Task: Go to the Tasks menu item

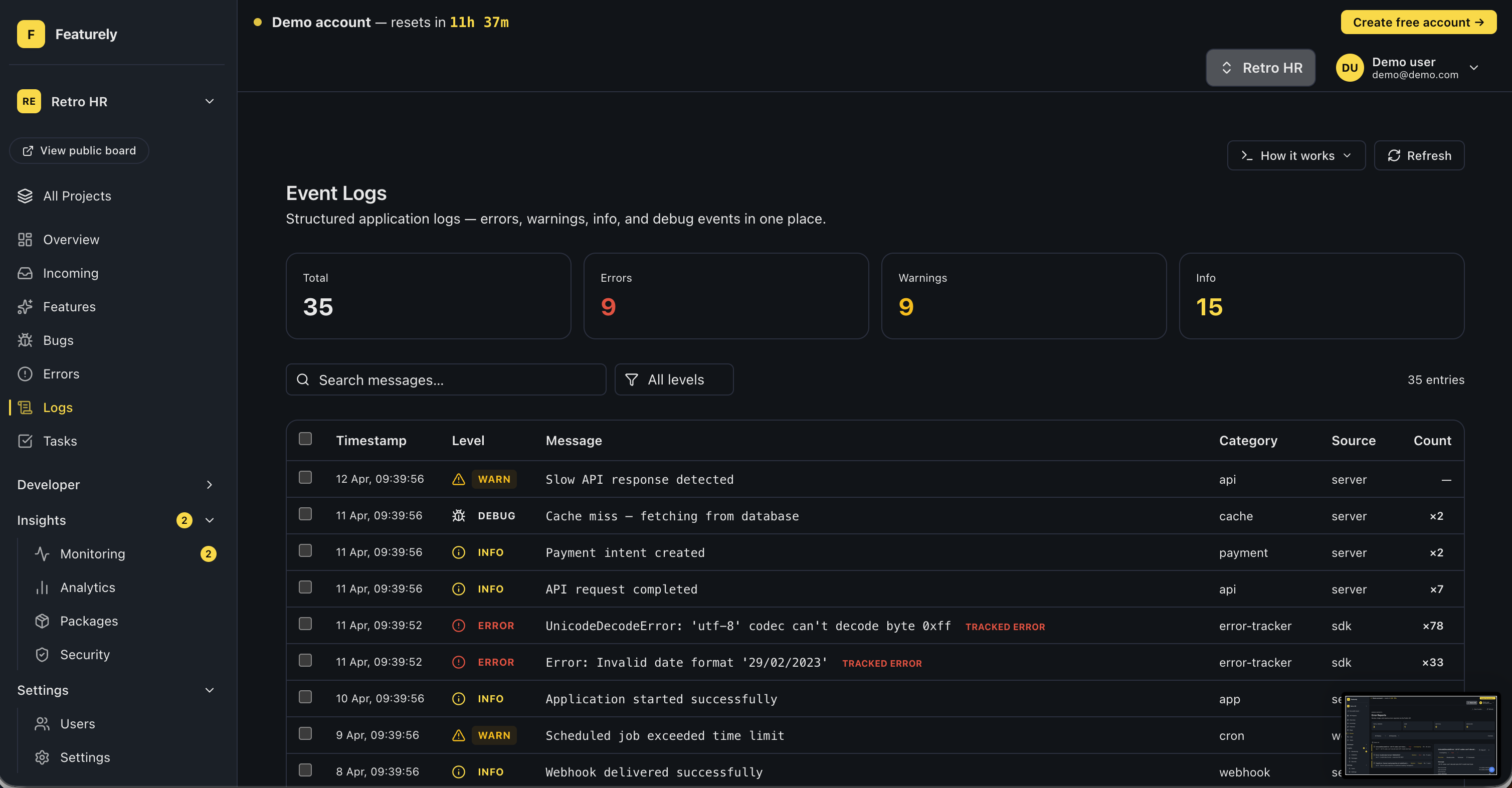Action: point(60,441)
